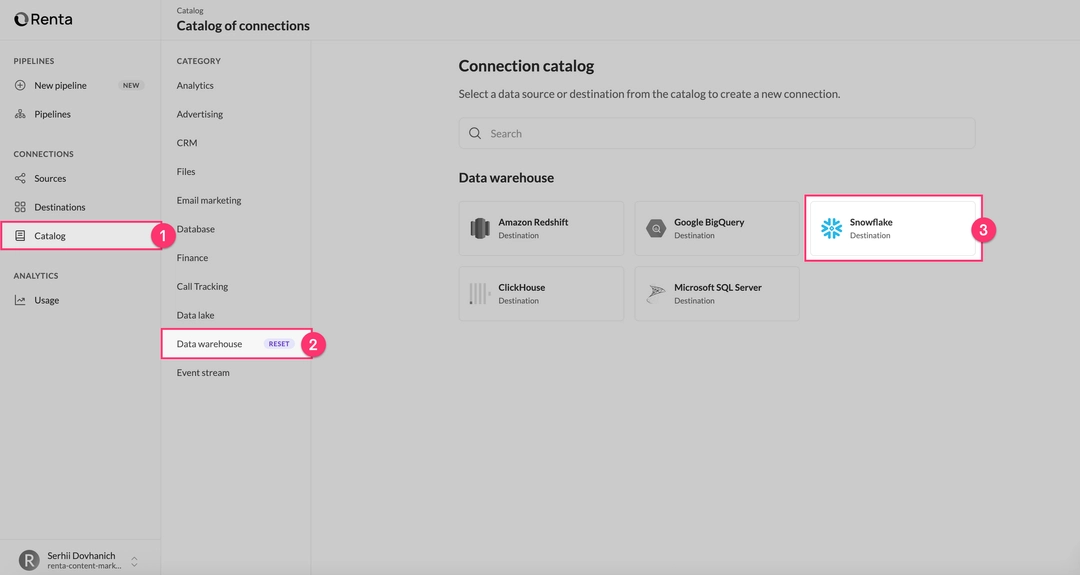The width and height of the screenshot is (1080, 575).
Task: Select the Google BigQuery logo icon
Action: click(656, 229)
